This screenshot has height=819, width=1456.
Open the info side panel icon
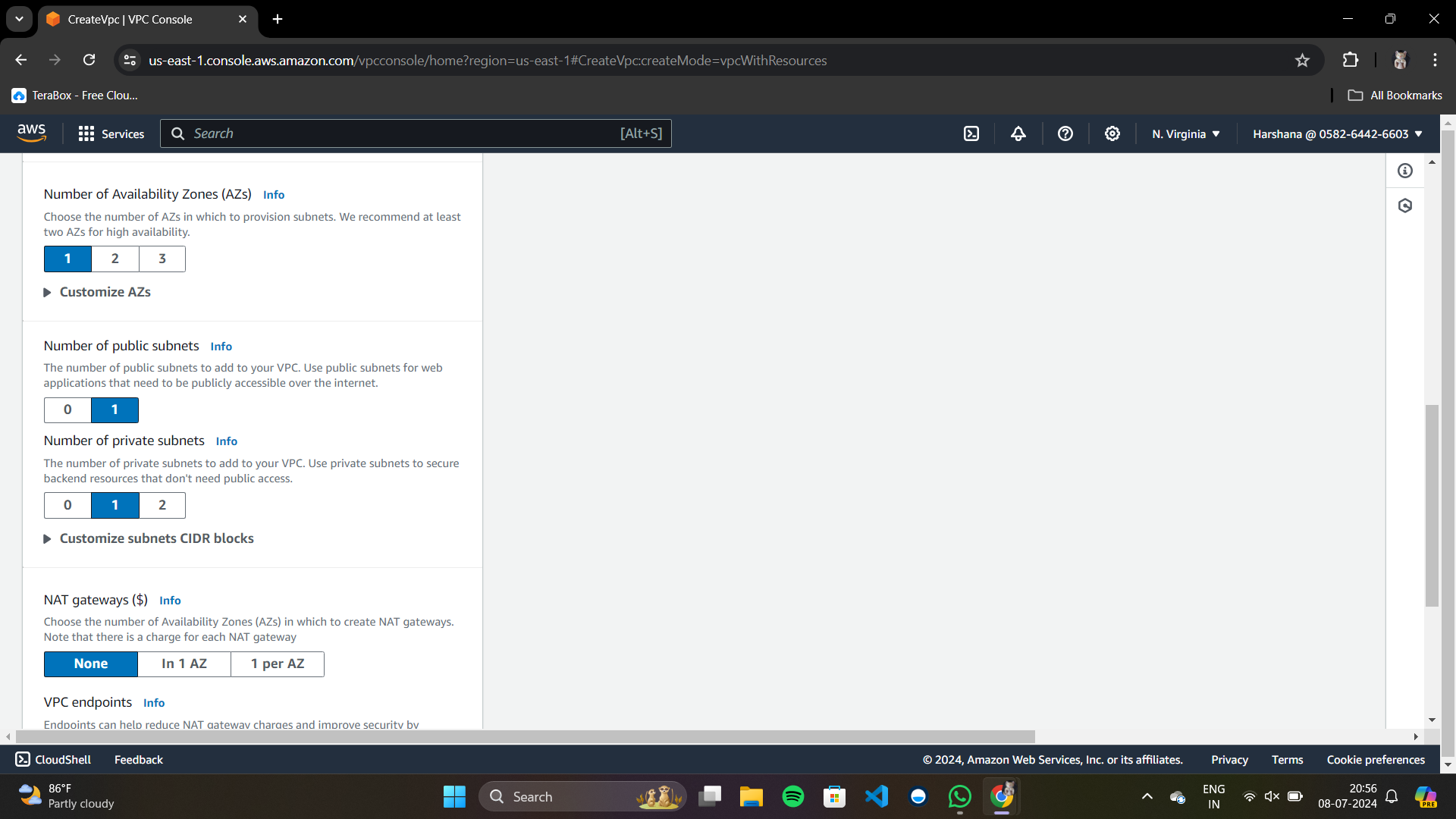[x=1405, y=171]
